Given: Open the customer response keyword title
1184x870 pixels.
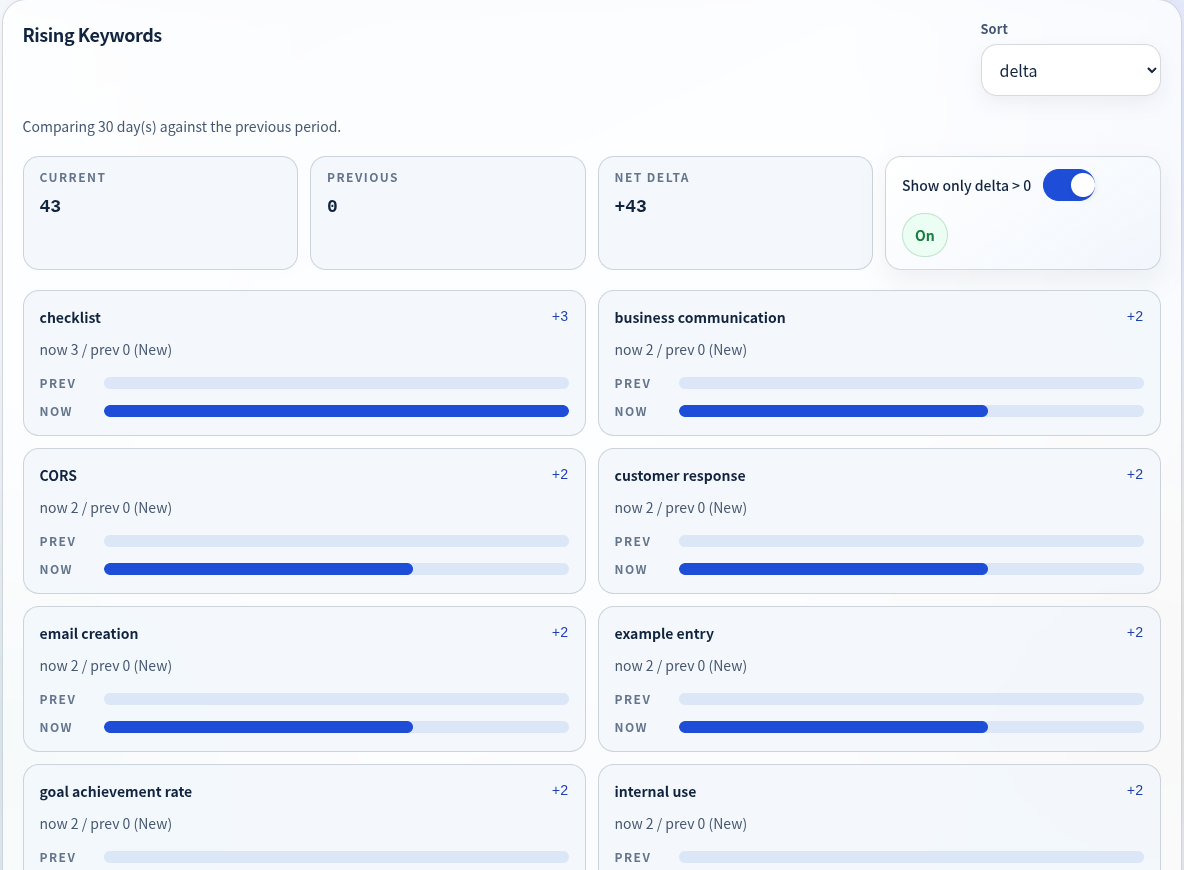Looking at the screenshot, I should pyautogui.click(x=680, y=476).
